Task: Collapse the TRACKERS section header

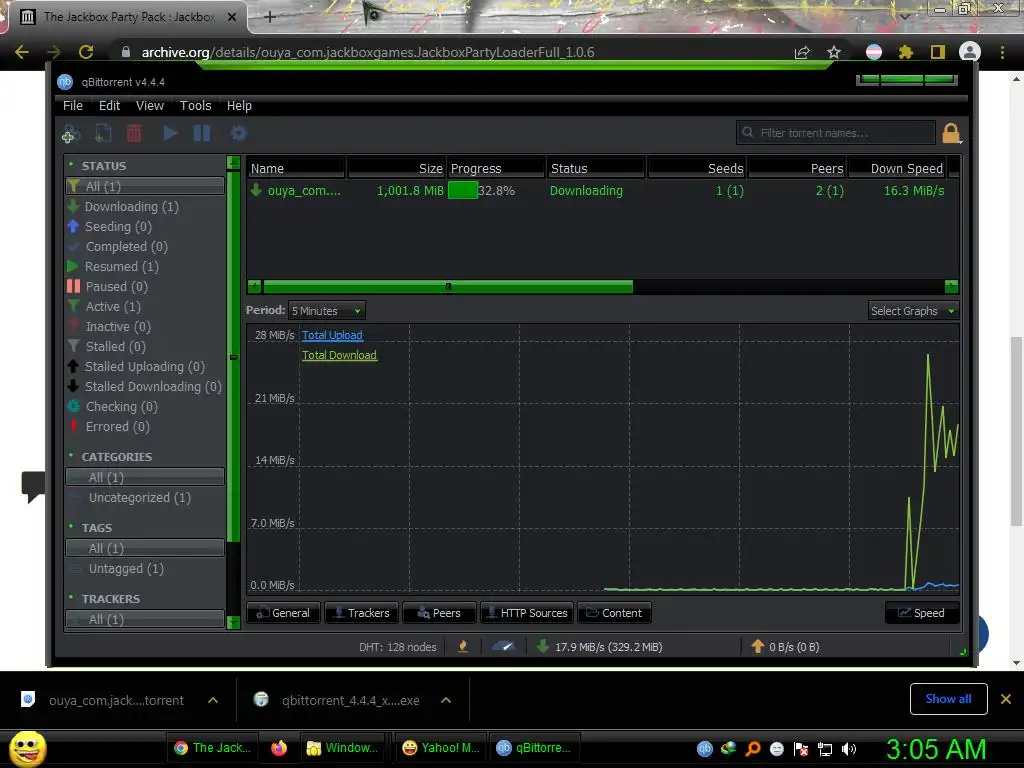Action: 110,599
